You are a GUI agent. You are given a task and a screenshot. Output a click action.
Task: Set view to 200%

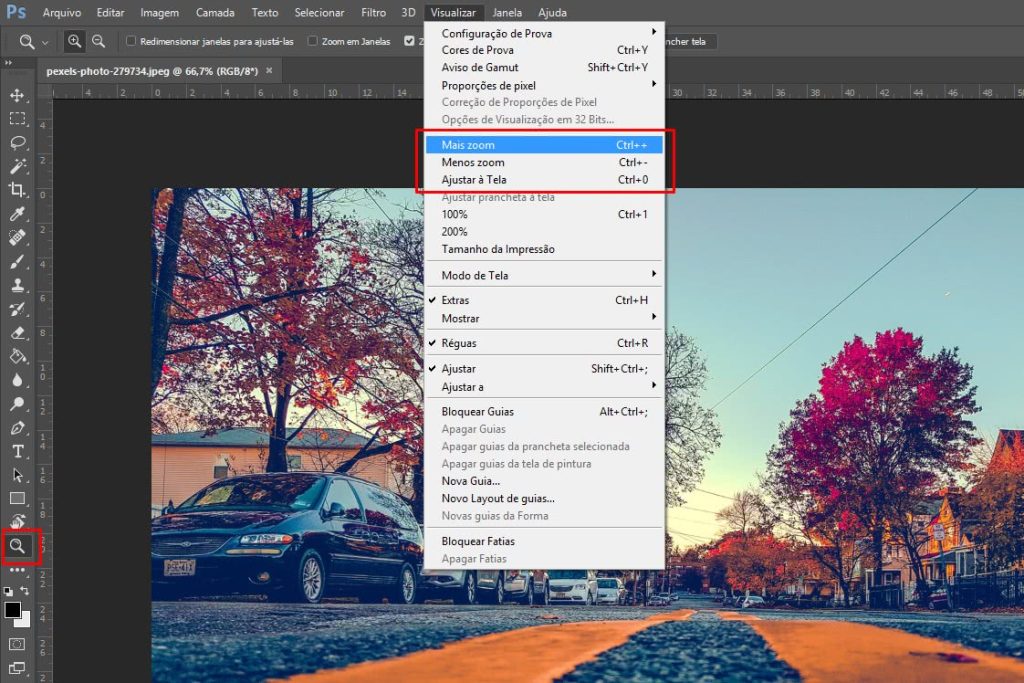click(x=545, y=232)
